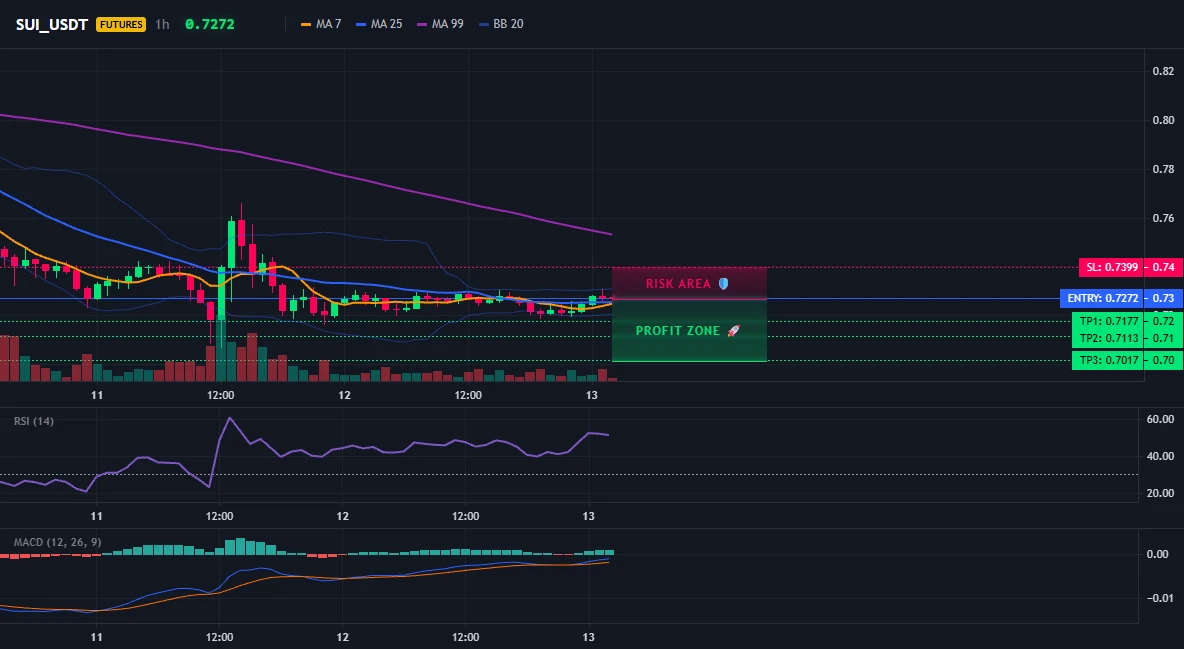
Task: Click the FUTURES badge
Action: [x=121, y=24]
